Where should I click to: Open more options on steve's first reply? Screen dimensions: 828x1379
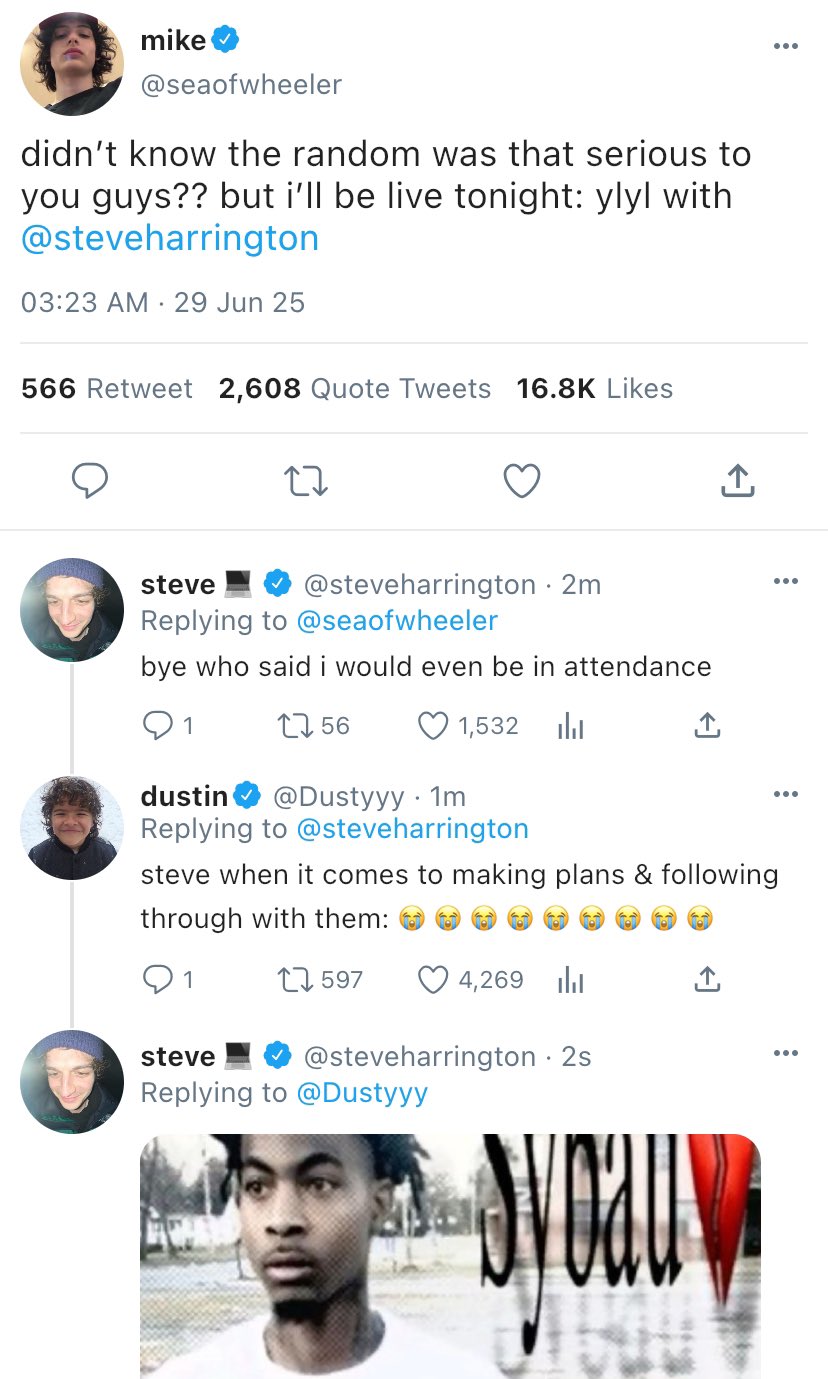pos(786,581)
